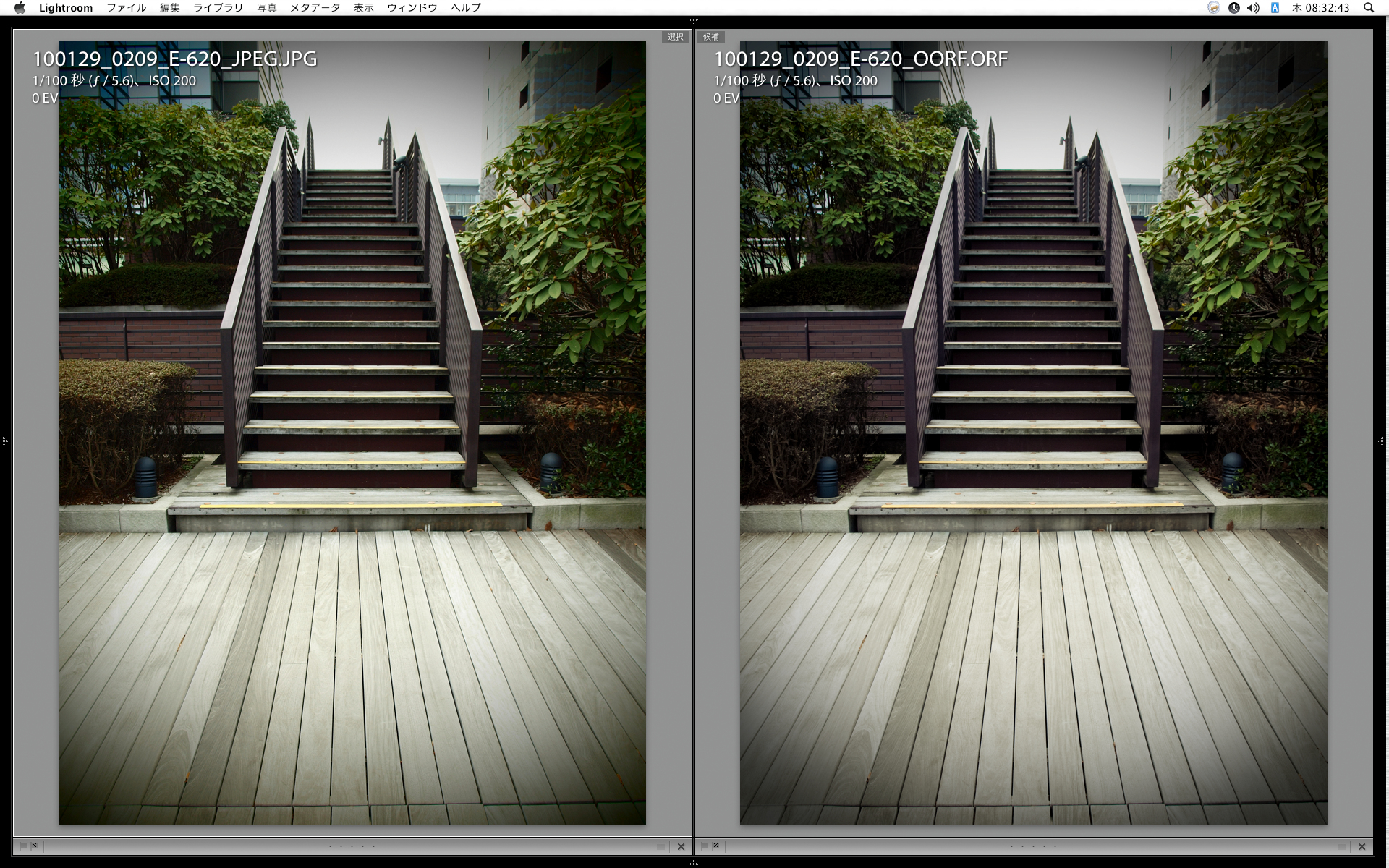Show the top module picker panel
The width and height of the screenshot is (1389, 868).
pyautogui.click(x=694, y=21)
